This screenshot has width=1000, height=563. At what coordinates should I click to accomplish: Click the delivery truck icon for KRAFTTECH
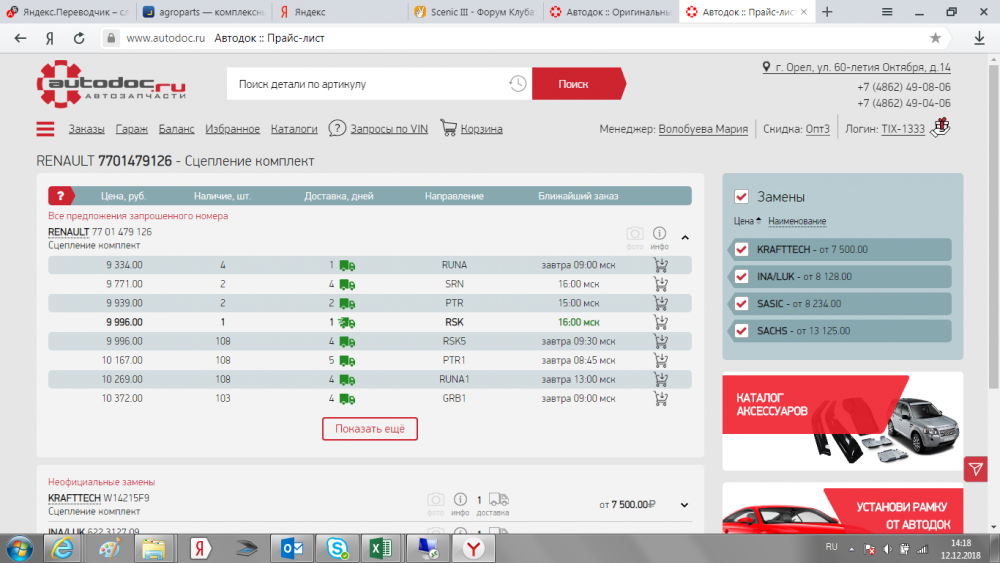(499, 499)
